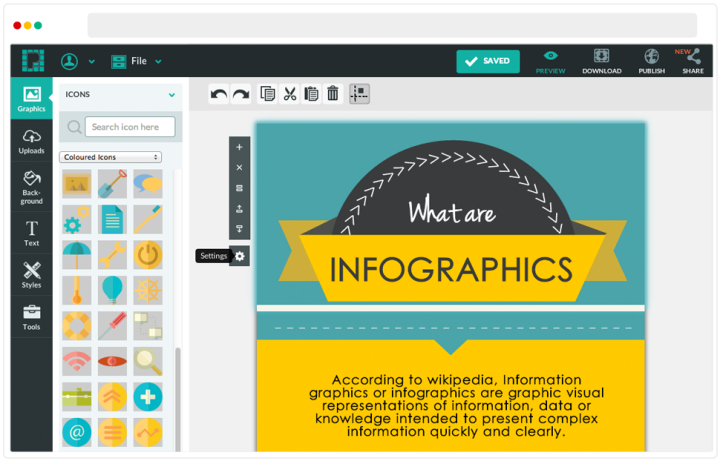
Task: Select the toothbrush icon
Action: coord(148,219)
